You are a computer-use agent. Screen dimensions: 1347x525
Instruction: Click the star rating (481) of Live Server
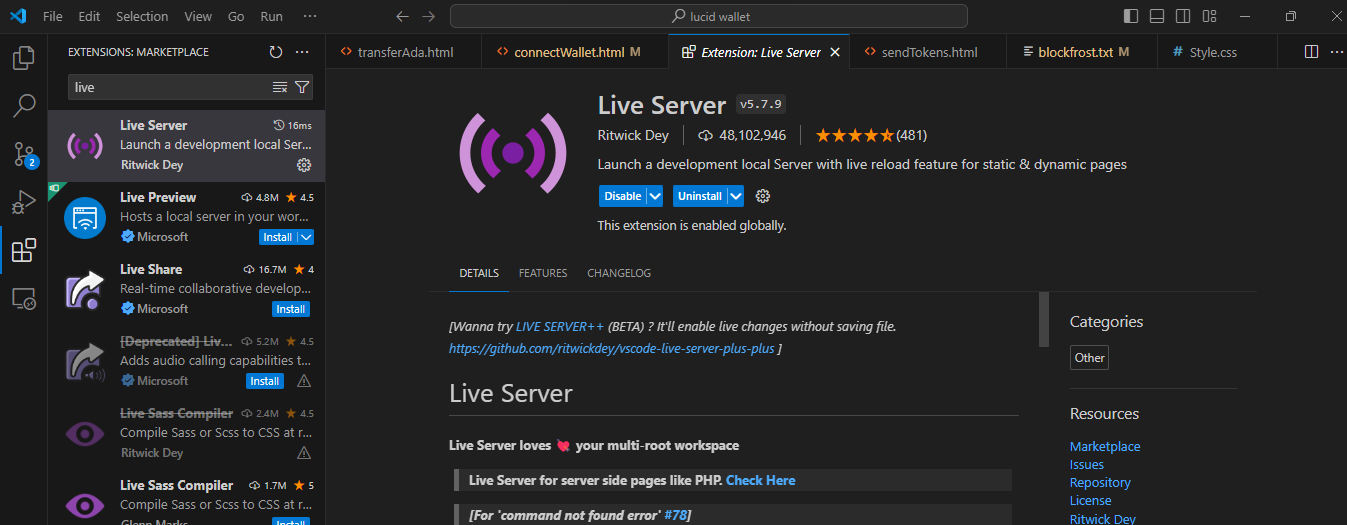[871, 135]
